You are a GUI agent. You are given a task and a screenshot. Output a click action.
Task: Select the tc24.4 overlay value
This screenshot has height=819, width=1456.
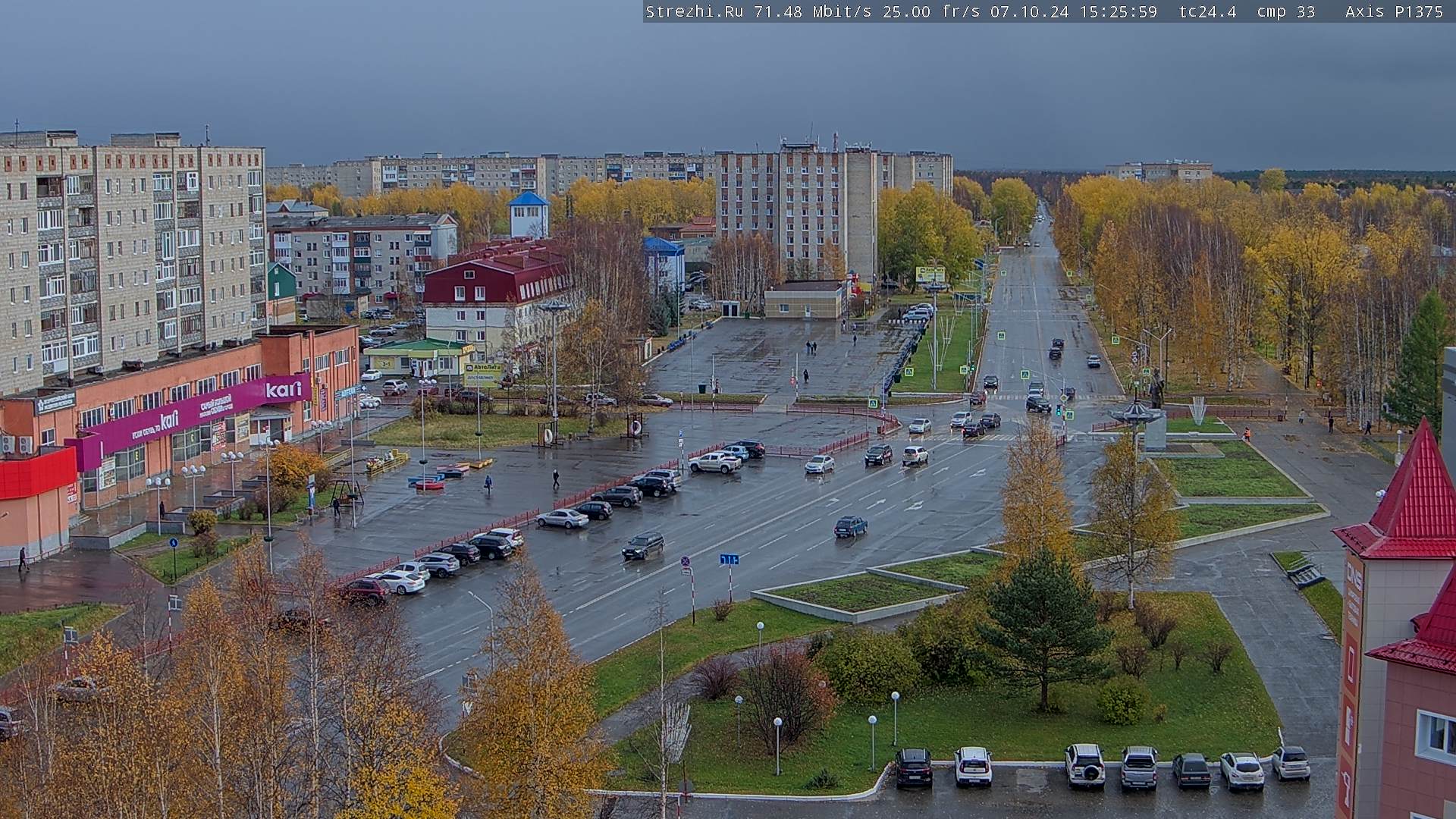[1207, 11]
